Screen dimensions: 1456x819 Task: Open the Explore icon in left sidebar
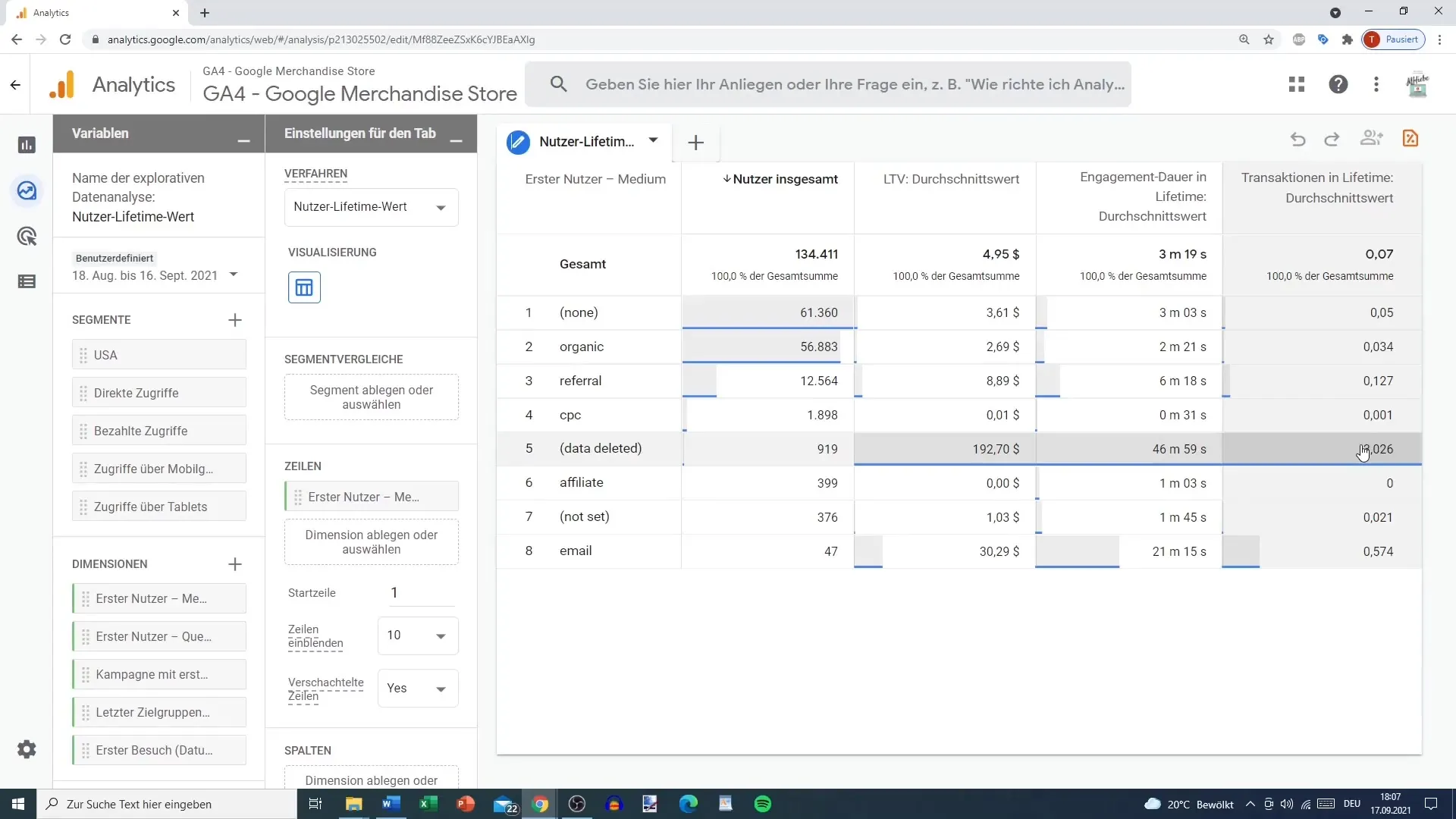(x=27, y=190)
